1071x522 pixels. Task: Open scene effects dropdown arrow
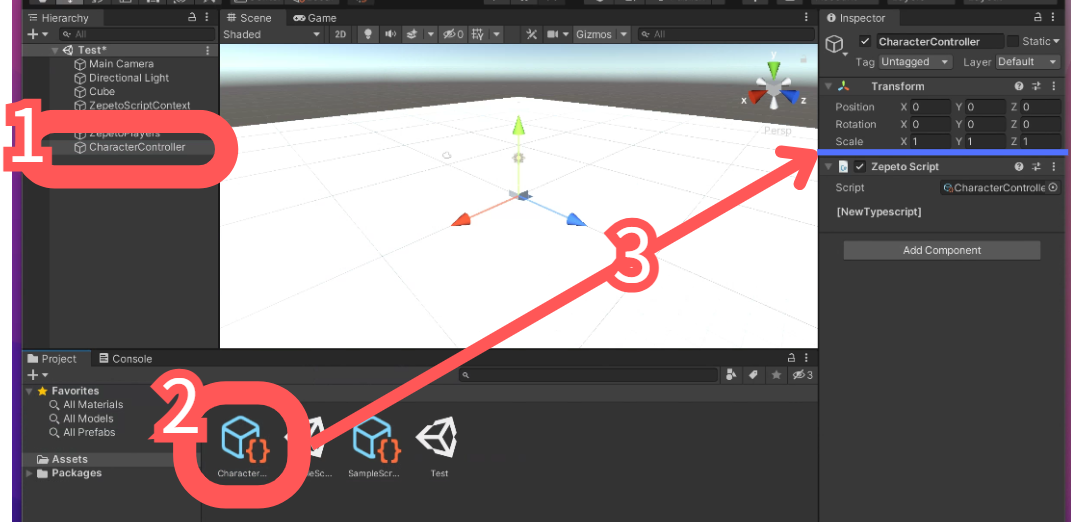click(430, 34)
